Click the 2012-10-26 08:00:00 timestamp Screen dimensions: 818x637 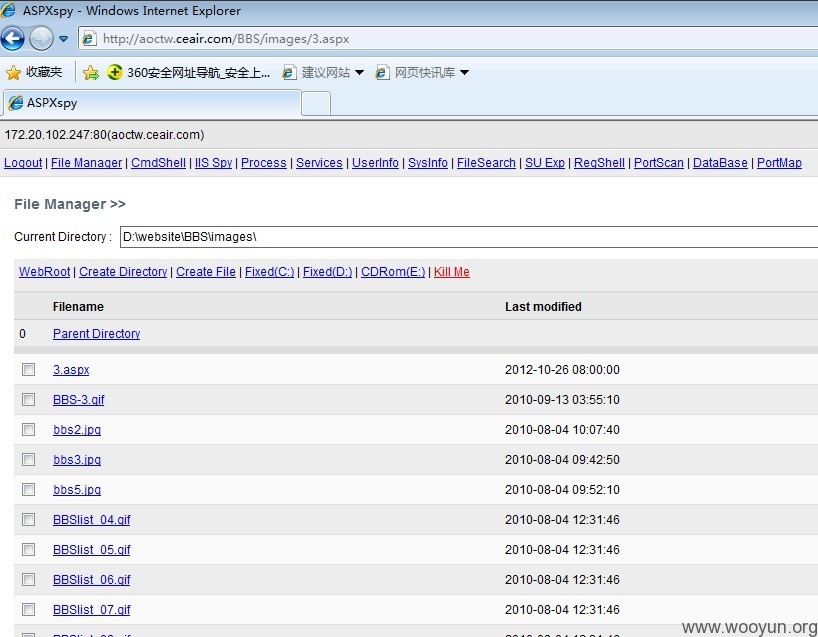pyautogui.click(x=562, y=370)
